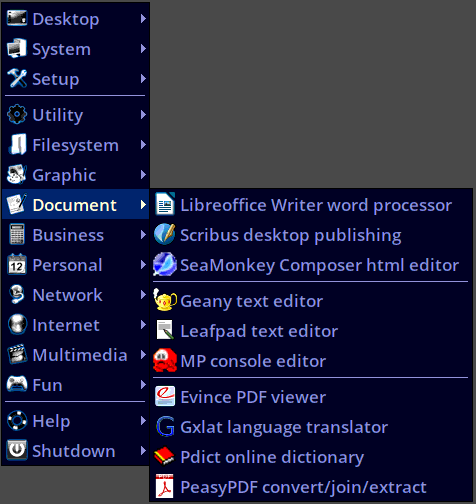Open the Internet menu category
Viewport: 476px width, 504px height.
[75, 325]
